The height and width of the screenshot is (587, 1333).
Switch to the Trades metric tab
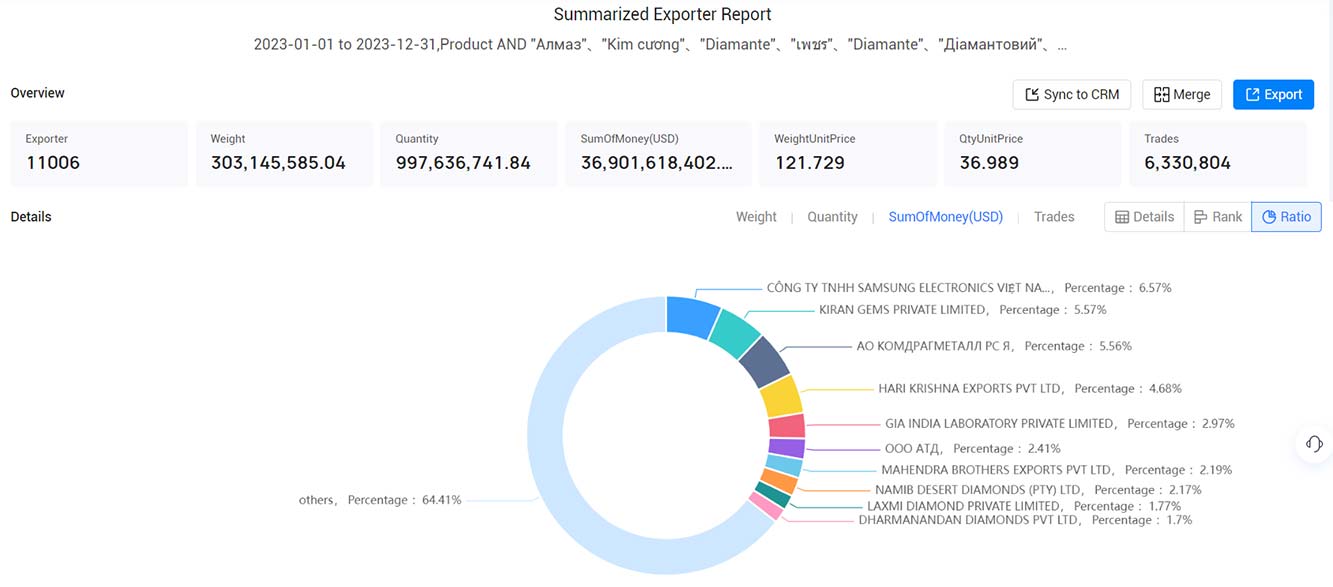pos(1054,217)
